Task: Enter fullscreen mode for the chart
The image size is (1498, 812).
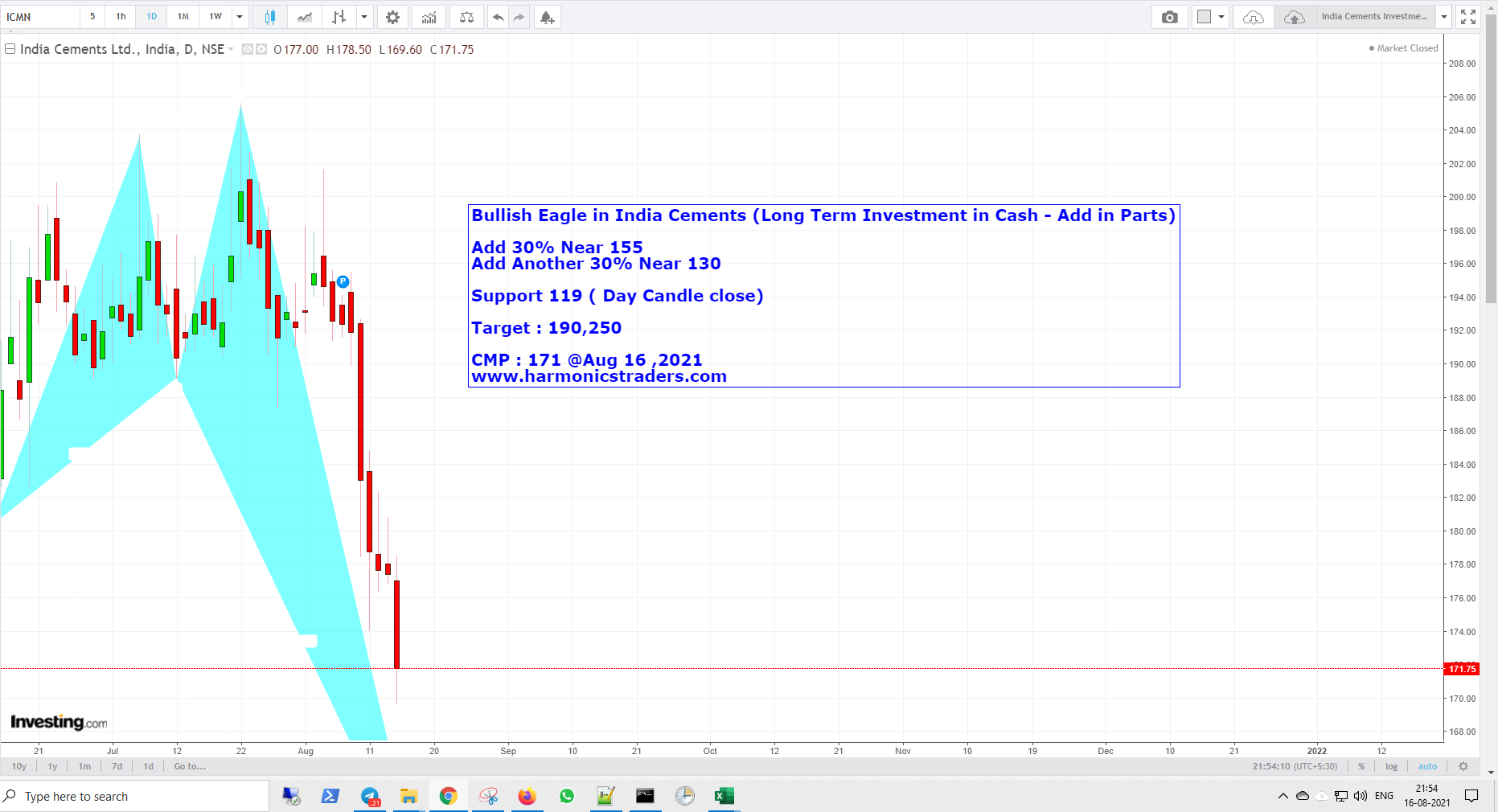Action: (1468, 17)
